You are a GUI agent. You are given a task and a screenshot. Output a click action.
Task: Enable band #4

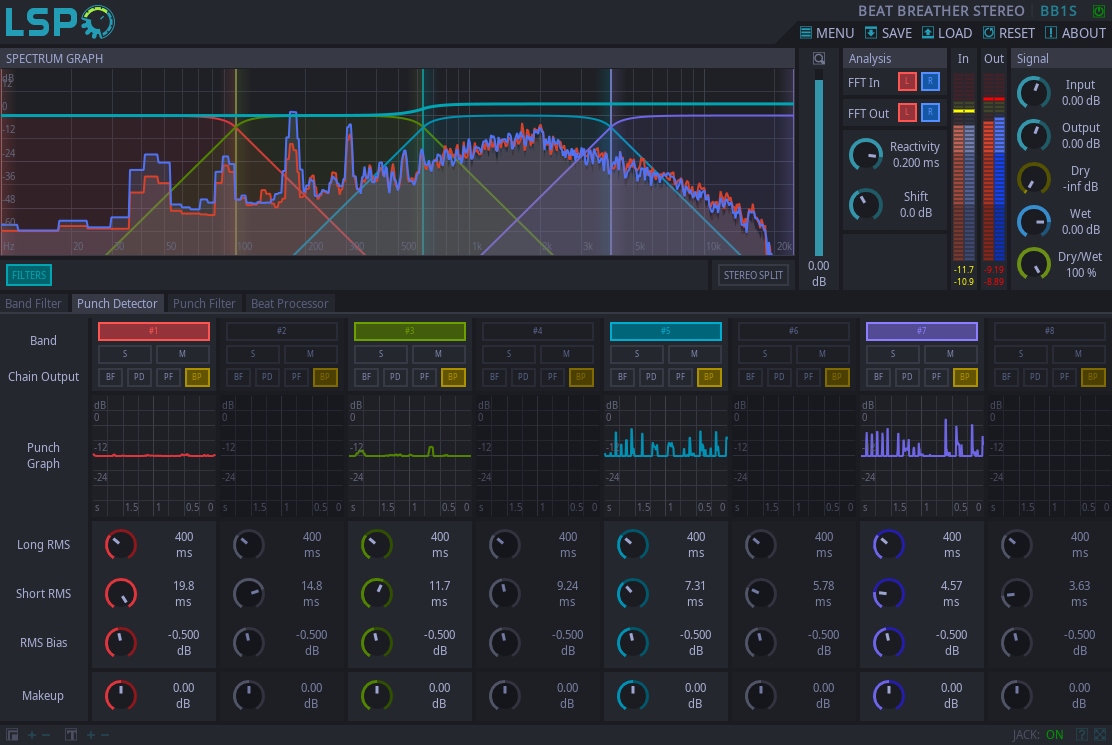pyautogui.click(x=538, y=331)
